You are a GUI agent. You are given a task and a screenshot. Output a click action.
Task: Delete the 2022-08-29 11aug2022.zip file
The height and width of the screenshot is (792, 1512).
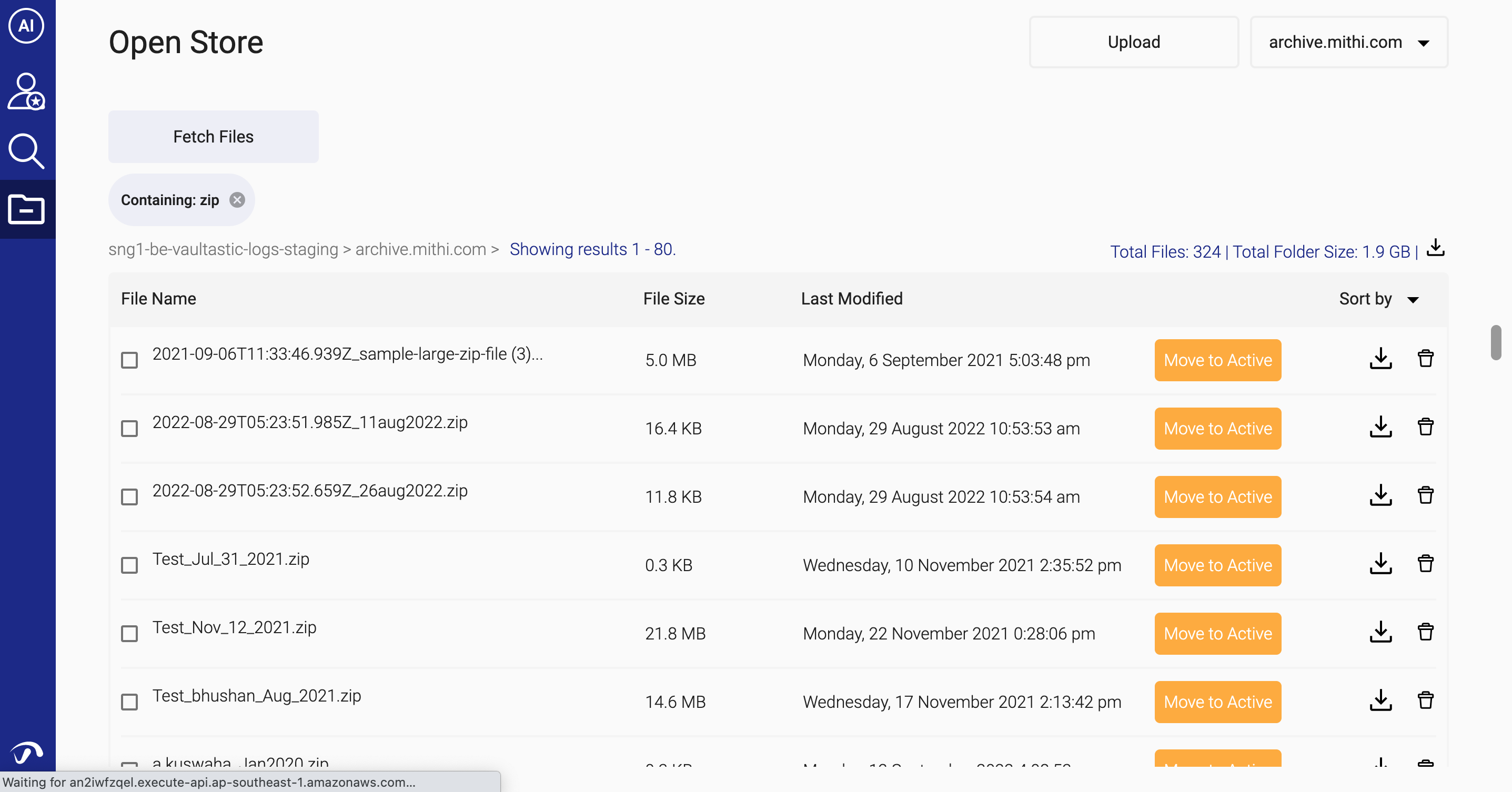(1426, 427)
